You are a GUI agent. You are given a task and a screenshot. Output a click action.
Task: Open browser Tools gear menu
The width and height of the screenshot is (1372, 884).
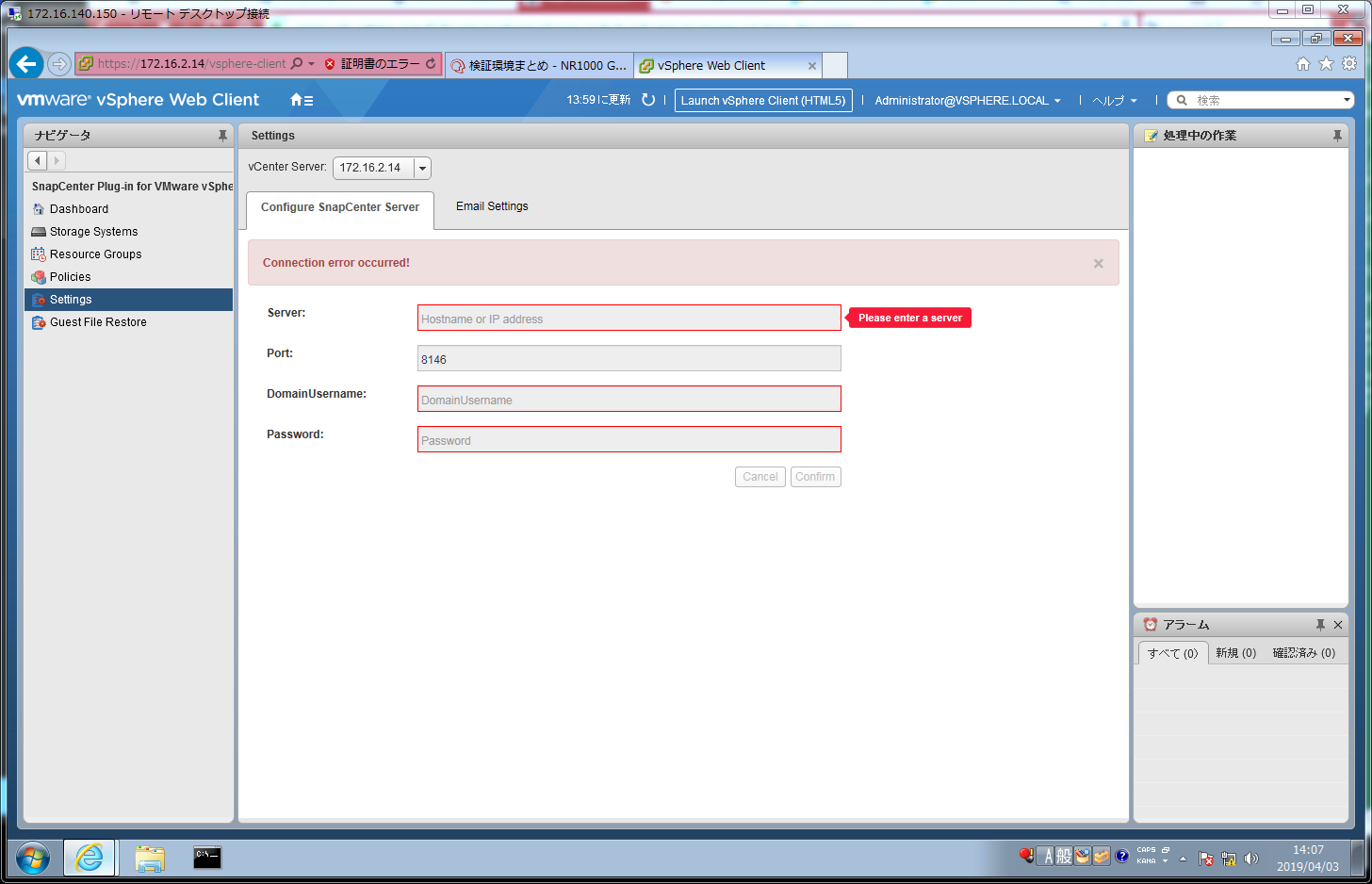(x=1349, y=64)
